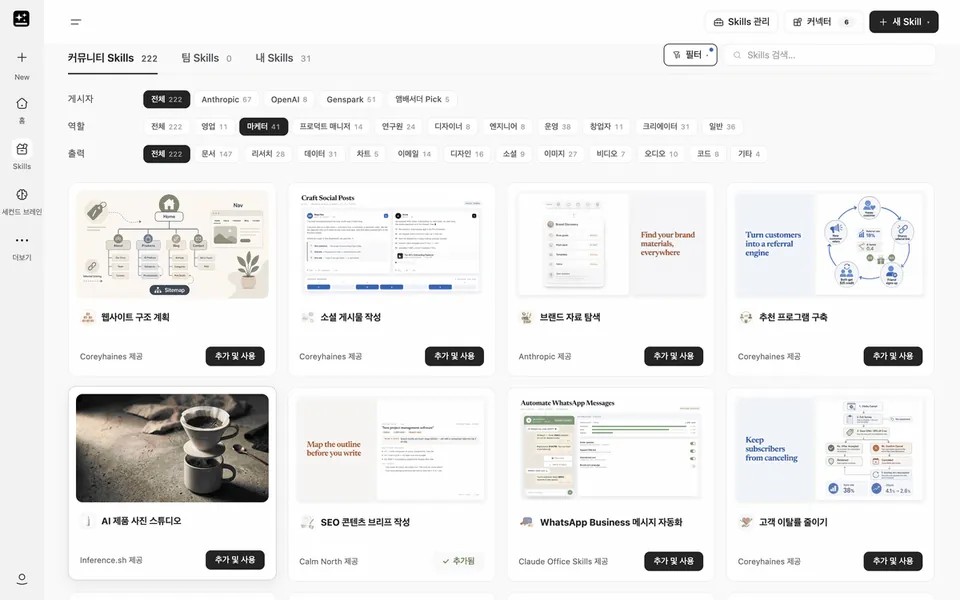The image size is (960, 600).
Task: Open Skills 관리
Action: pyautogui.click(x=741, y=22)
